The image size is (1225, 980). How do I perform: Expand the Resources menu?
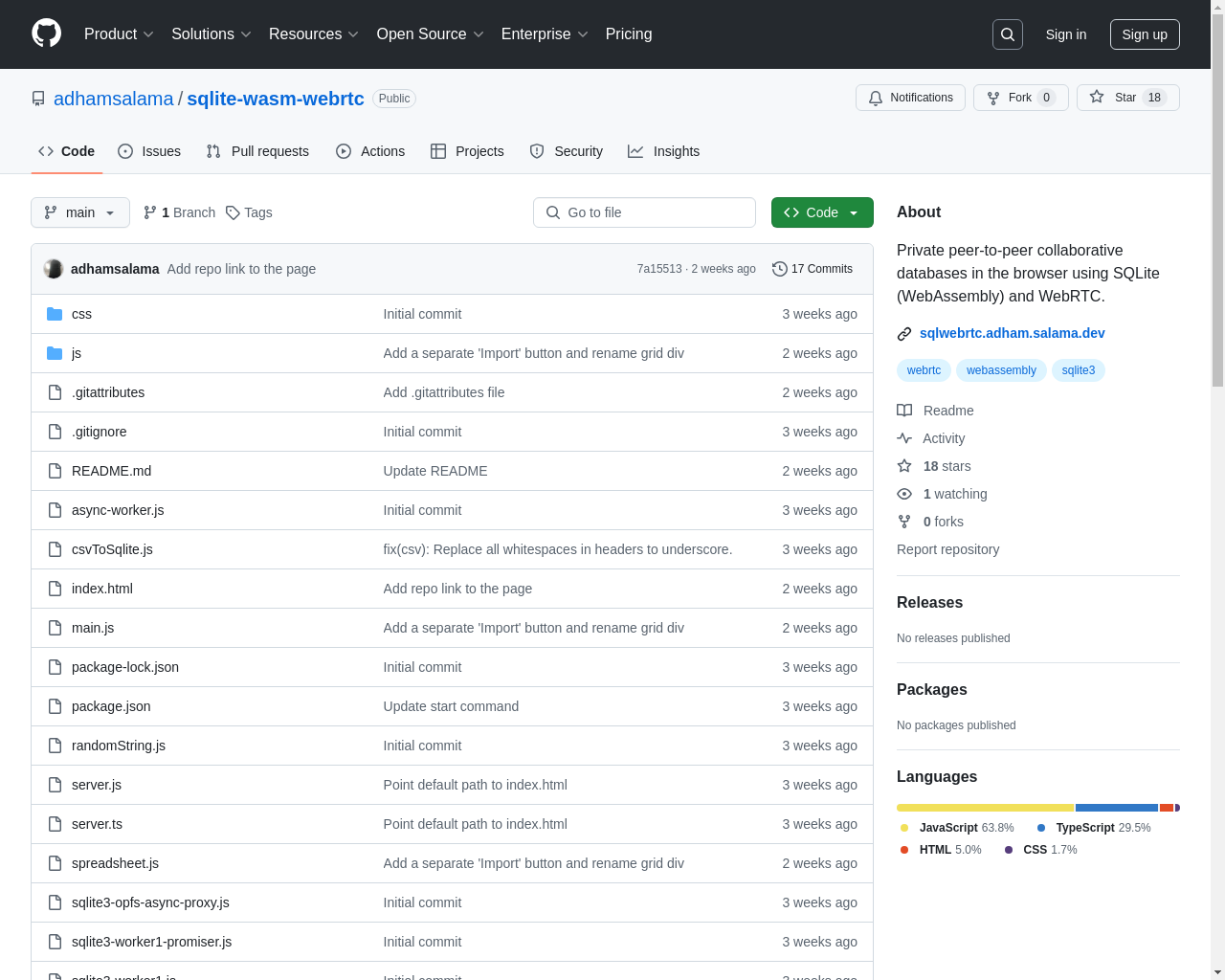314,34
